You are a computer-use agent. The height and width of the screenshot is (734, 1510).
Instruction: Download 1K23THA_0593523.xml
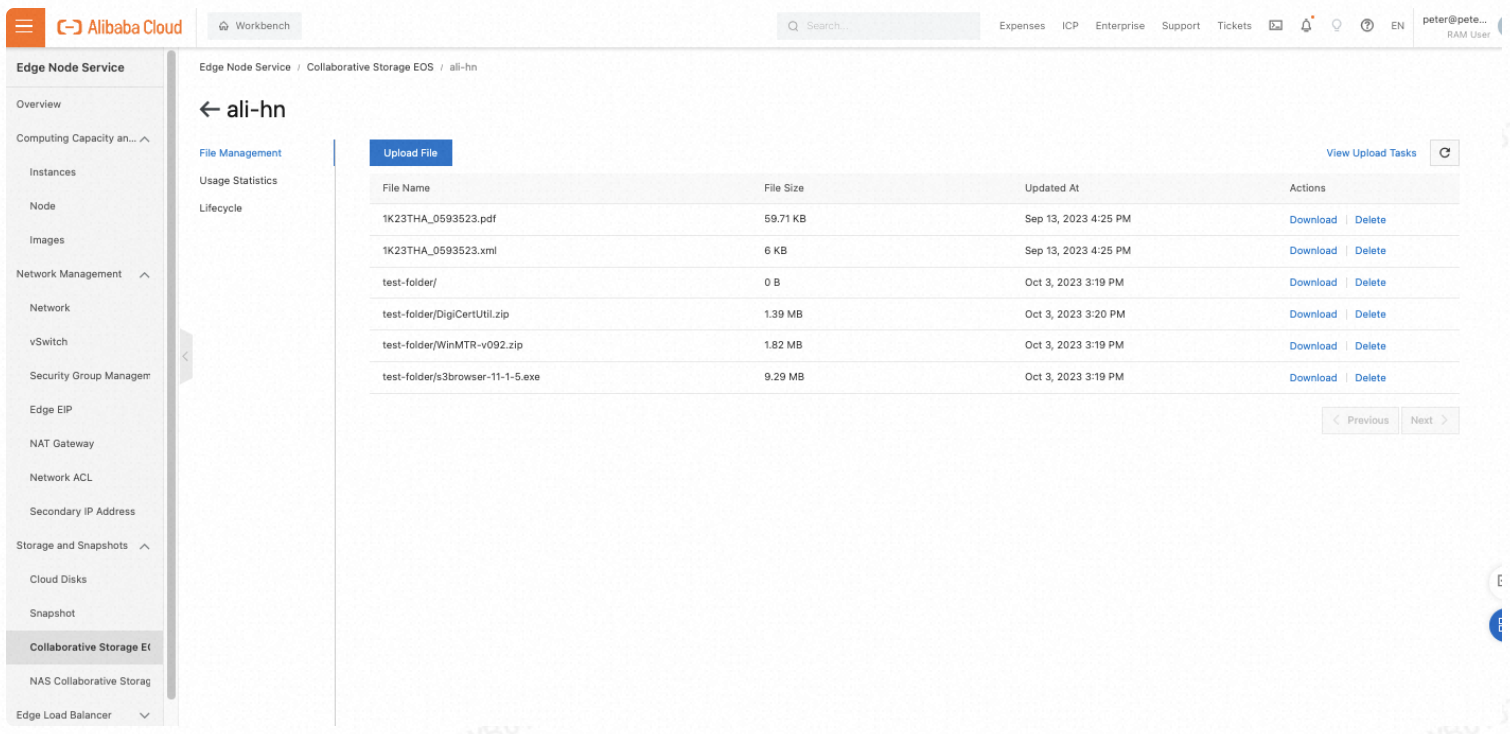1313,251
